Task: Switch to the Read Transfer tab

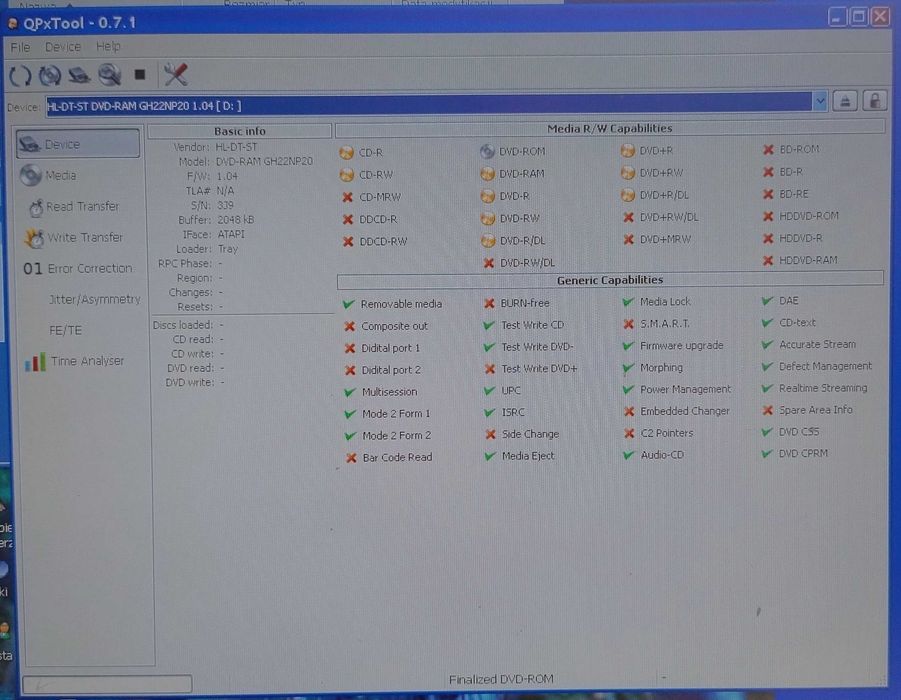Action: 74,206
